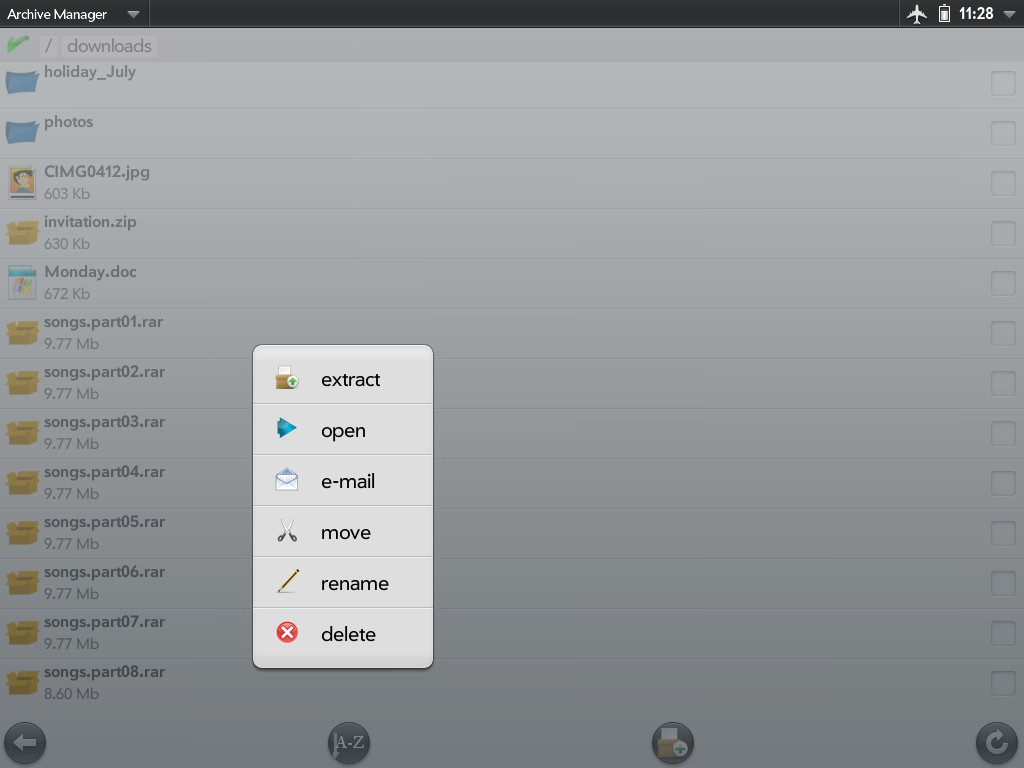Select the invitation.zip checkbox

[1003, 233]
